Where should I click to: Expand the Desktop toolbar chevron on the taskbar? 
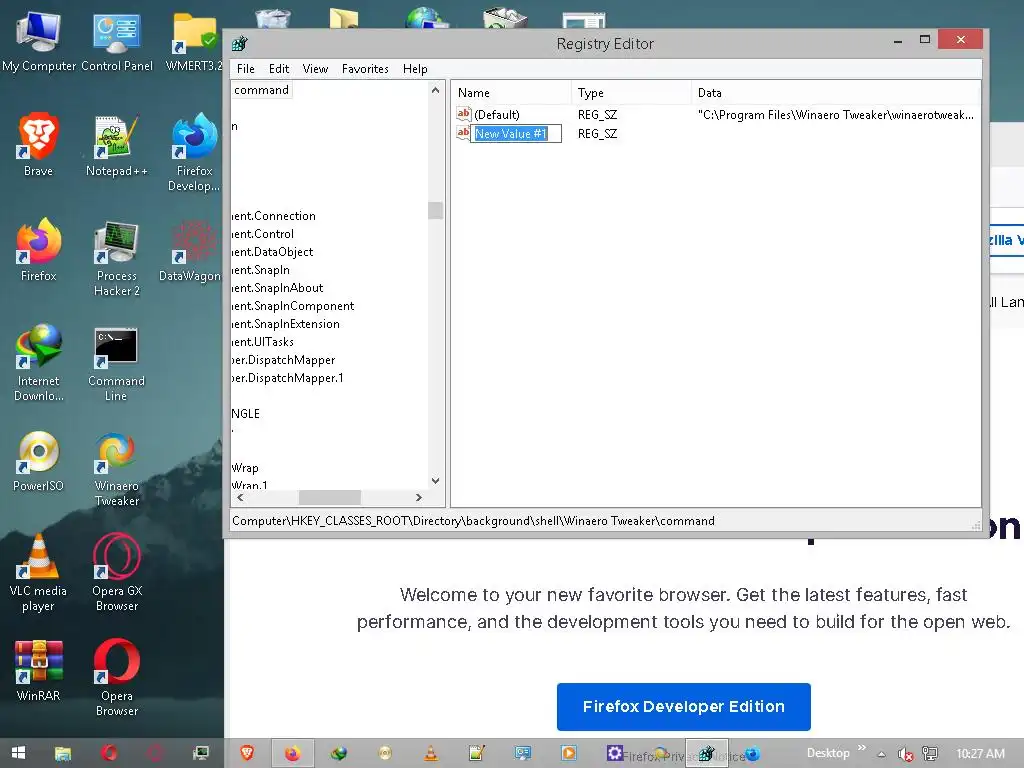coord(861,748)
